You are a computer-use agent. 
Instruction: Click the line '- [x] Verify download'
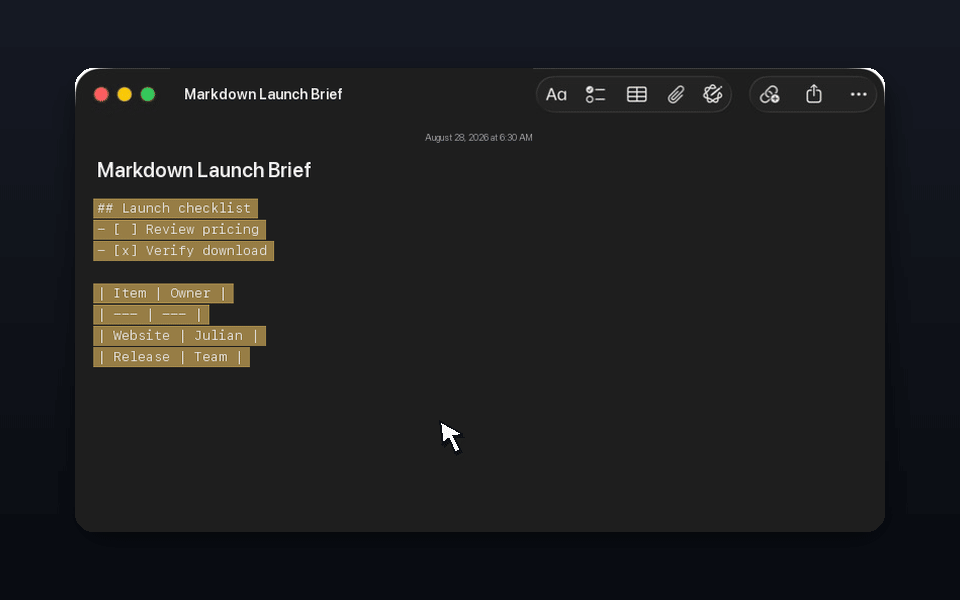(183, 250)
